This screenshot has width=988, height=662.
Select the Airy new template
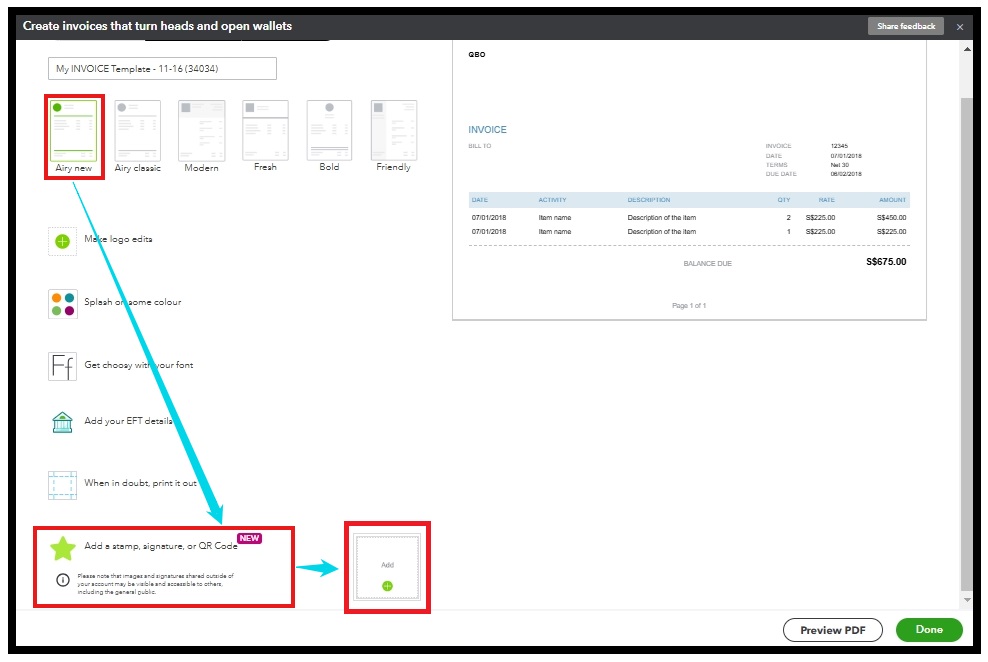click(73, 125)
